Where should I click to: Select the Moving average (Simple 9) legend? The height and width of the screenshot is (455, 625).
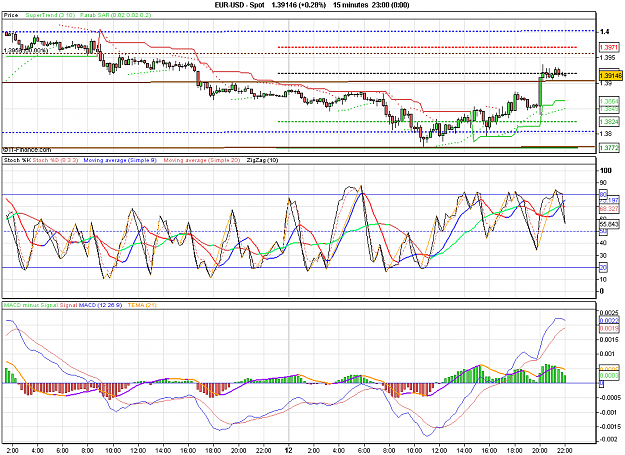(120, 160)
